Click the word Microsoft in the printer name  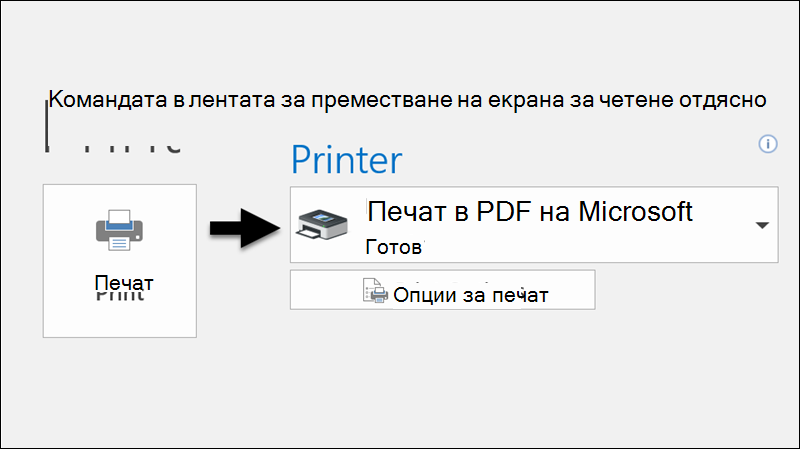coord(635,211)
